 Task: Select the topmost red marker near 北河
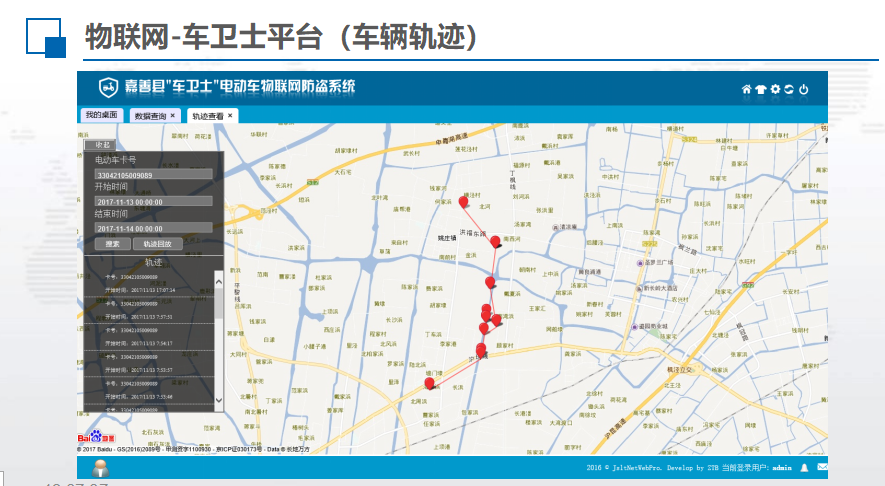[x=463, y=202]
